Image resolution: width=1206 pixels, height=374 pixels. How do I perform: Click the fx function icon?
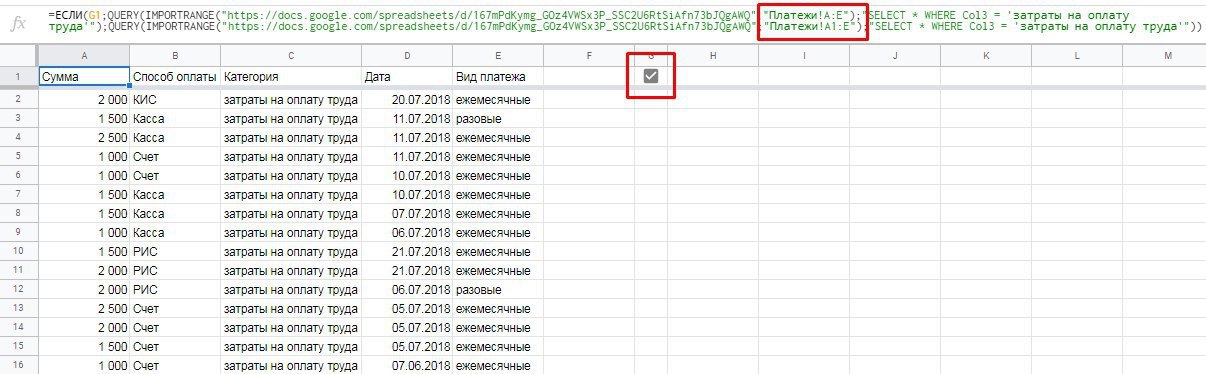[19, 21]
